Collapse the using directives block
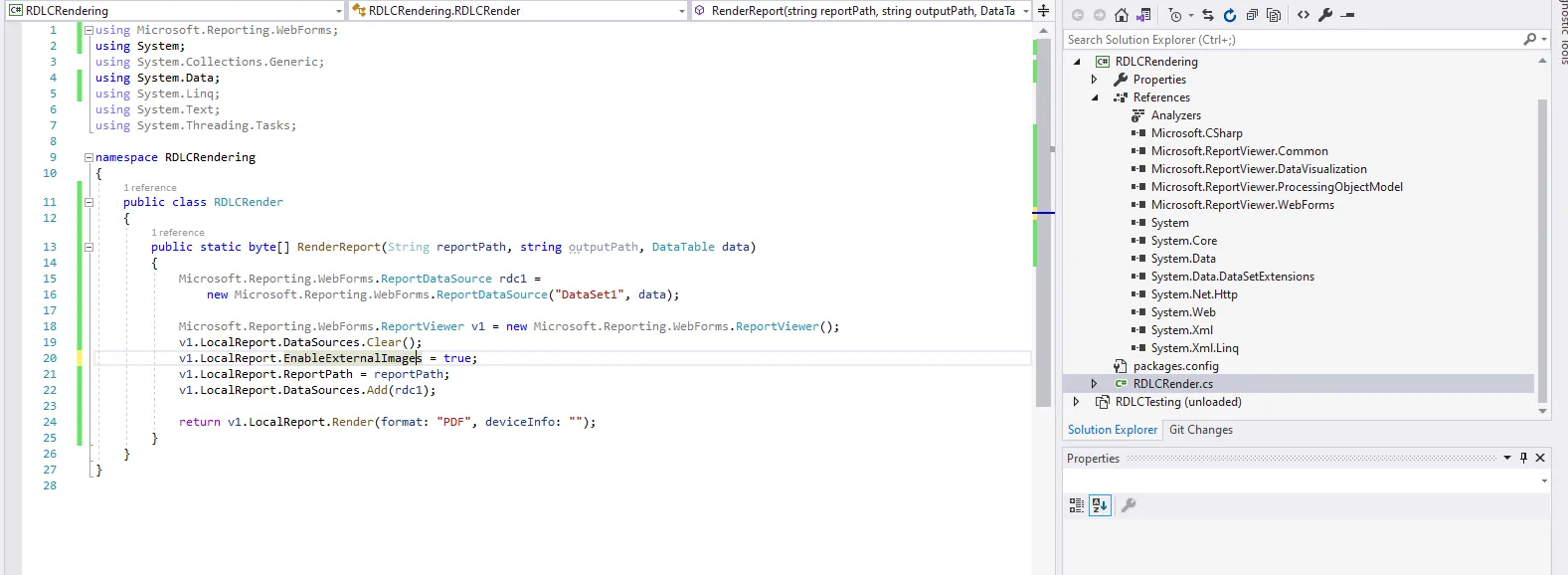Image resolution: width=1568 pixels, height=575 pixels. (x=88, y=30)
